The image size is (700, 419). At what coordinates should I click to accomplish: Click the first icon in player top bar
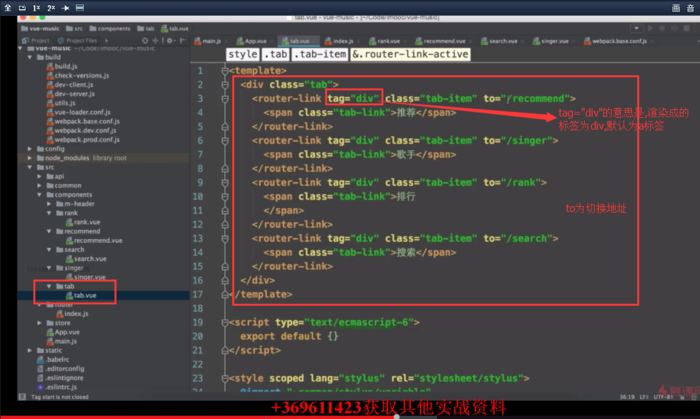pyautogui.click(x=8, y=8)
